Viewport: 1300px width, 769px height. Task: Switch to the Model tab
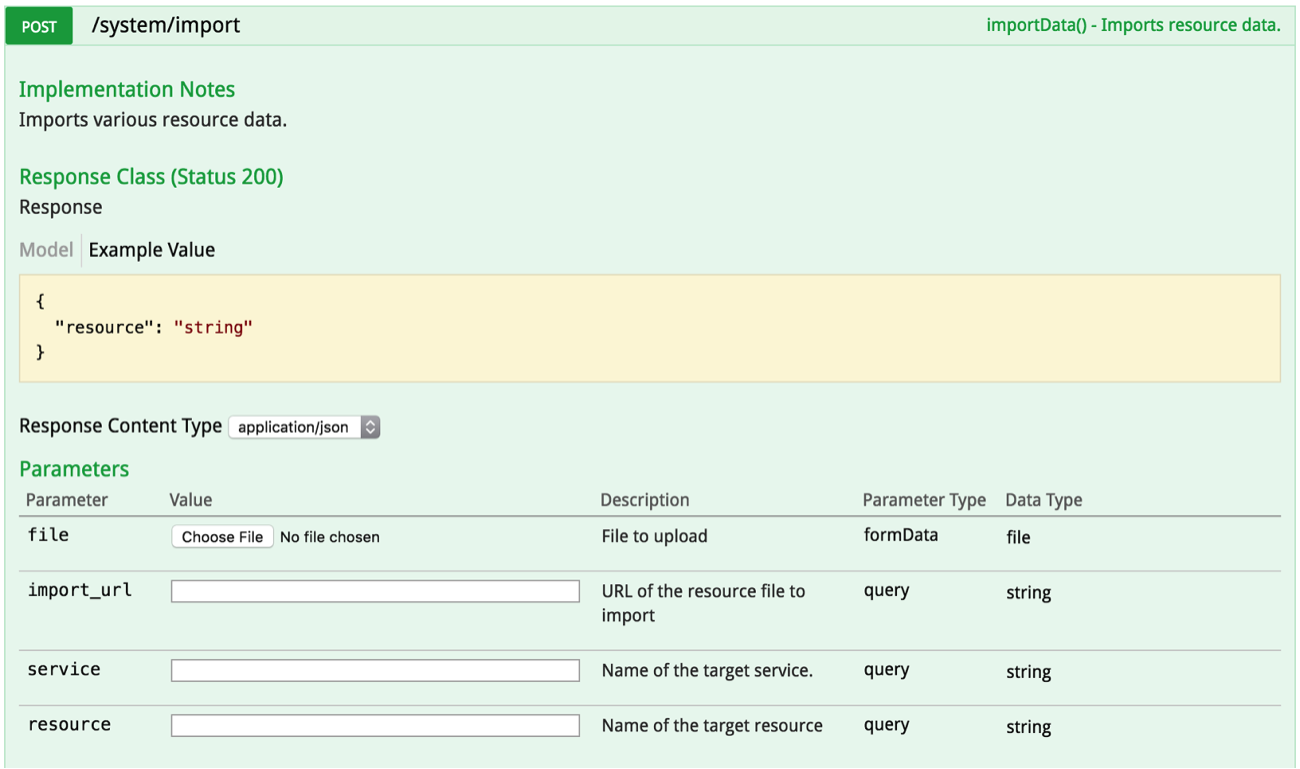pyautogui.click(x=45, y=250)
